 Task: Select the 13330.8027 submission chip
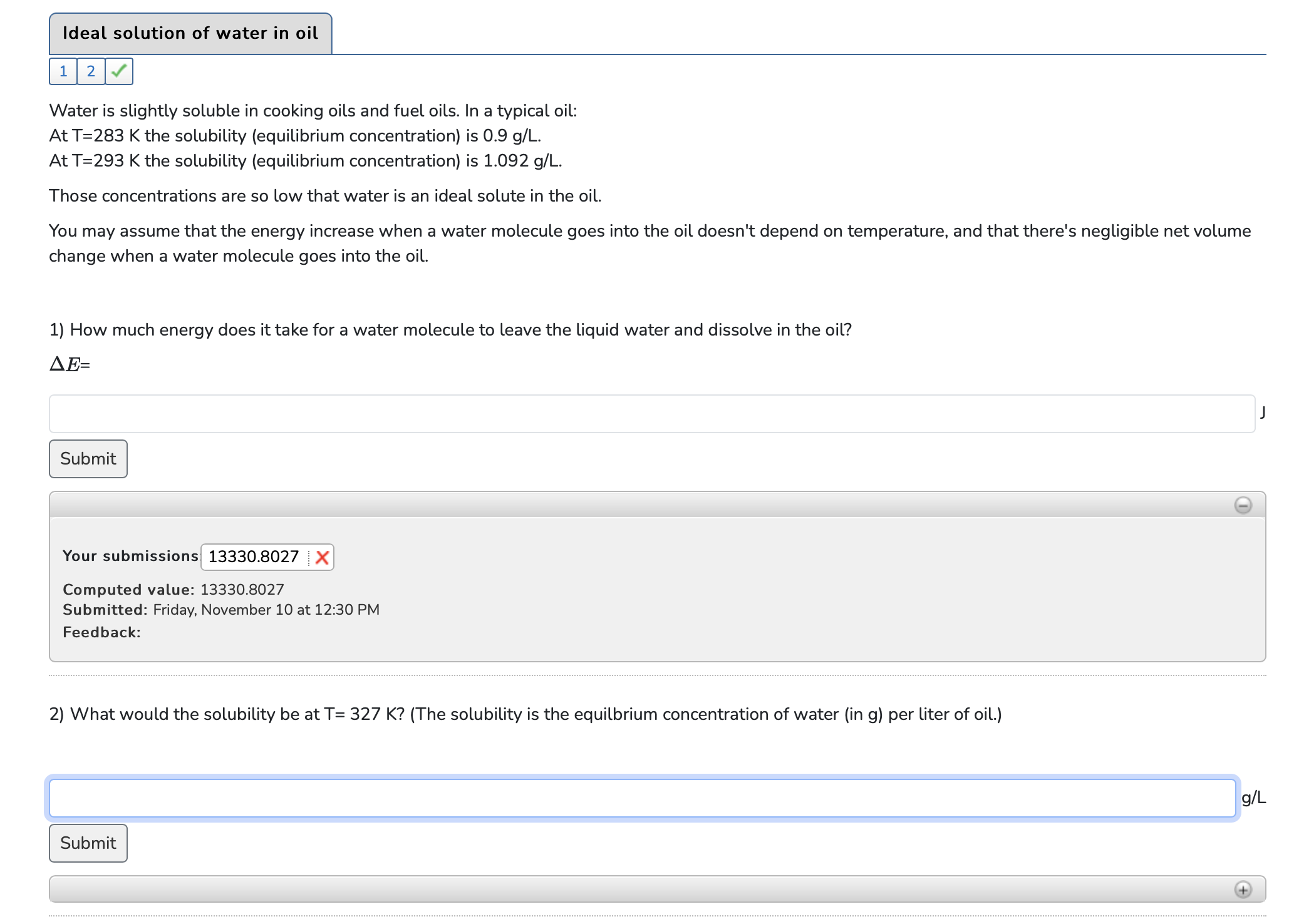point(254,557)
